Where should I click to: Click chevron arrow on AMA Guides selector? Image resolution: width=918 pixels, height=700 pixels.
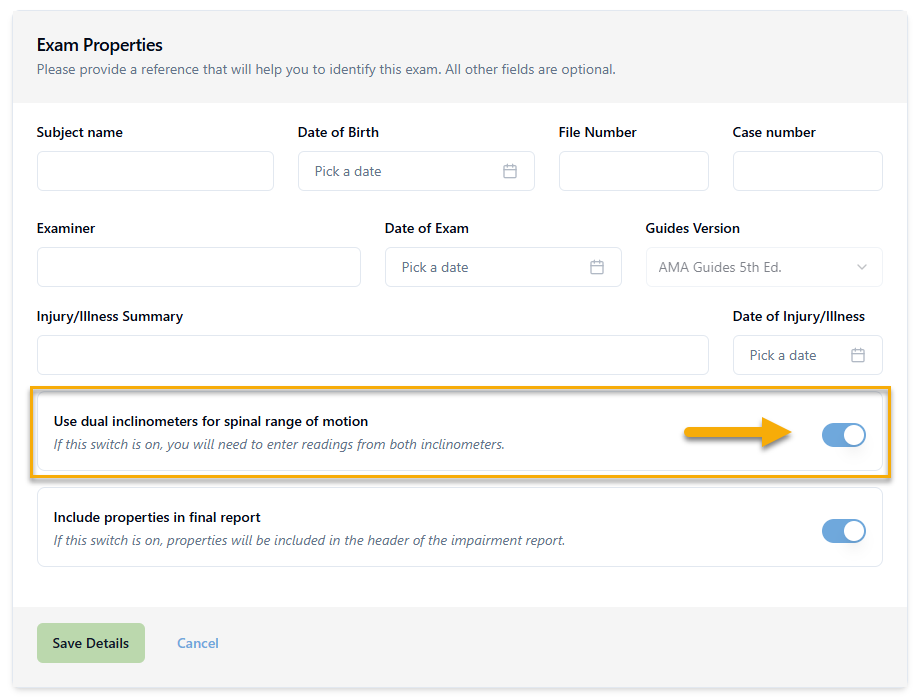coord(862,267)
